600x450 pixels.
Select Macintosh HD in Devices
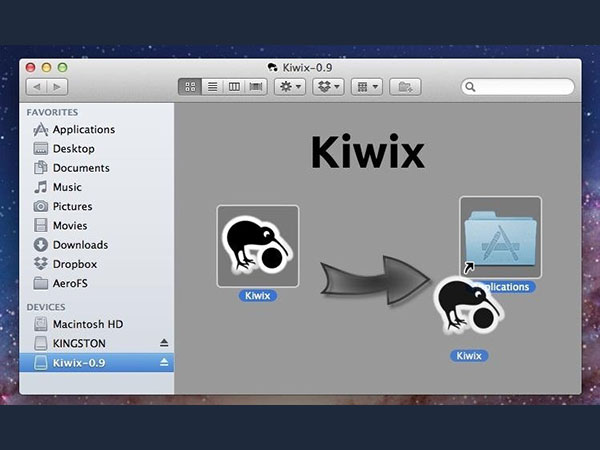pos(88,324)
